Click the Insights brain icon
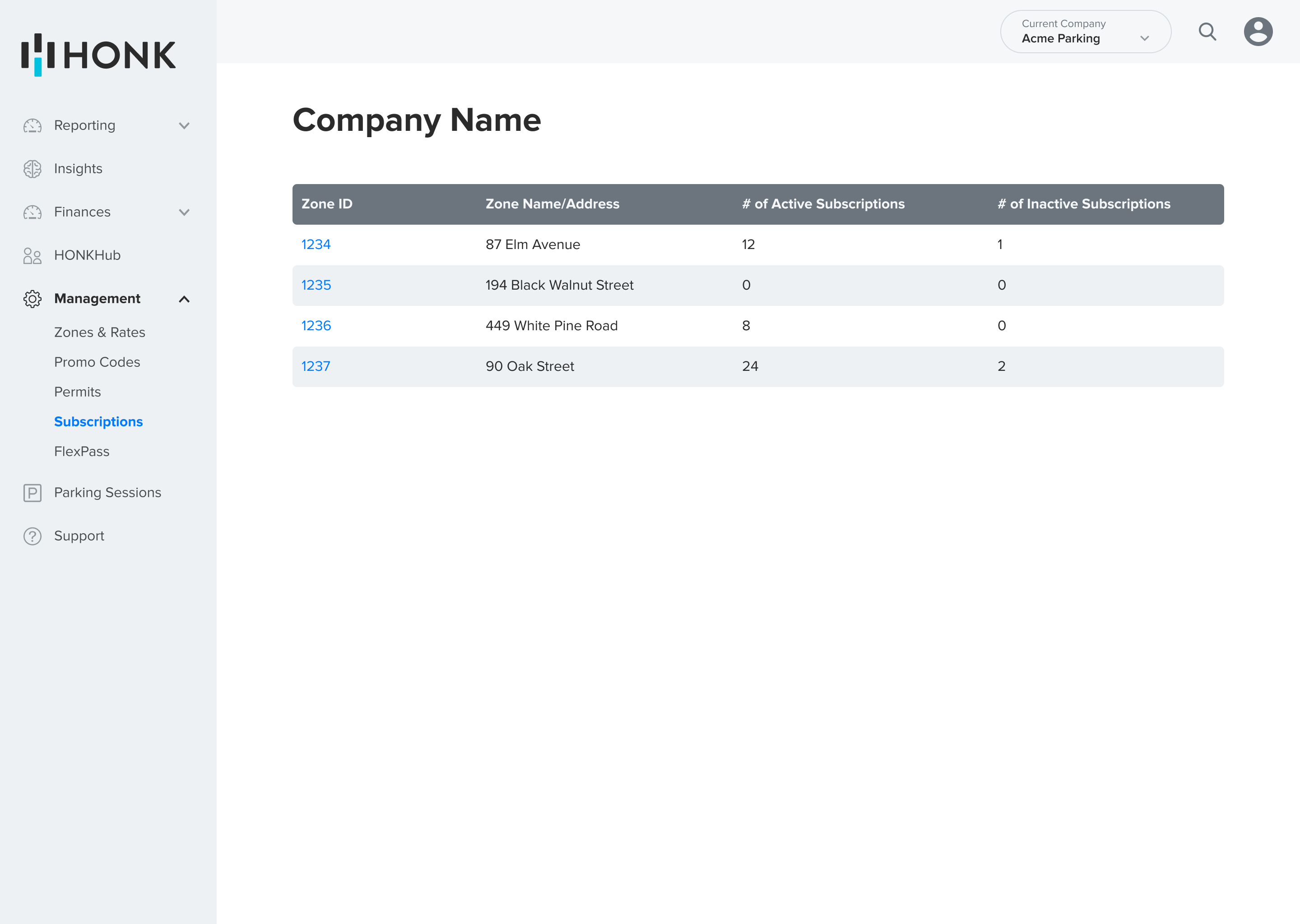Image resolution: width=1300 pixels, height=924 pixels. (x=32, y=169)
